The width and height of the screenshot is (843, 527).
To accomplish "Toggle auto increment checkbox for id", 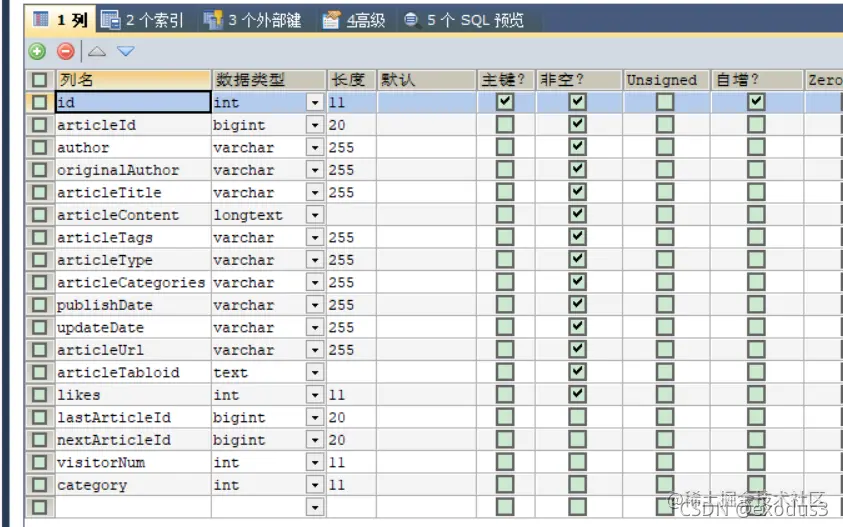I will pyautogui.click(x=756, y=102).
